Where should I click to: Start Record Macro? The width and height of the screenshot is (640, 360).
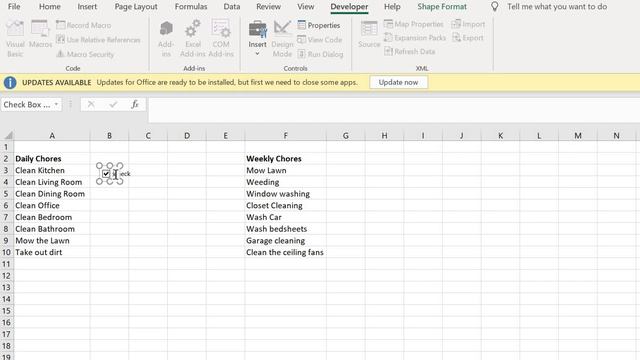coord(84,25)
